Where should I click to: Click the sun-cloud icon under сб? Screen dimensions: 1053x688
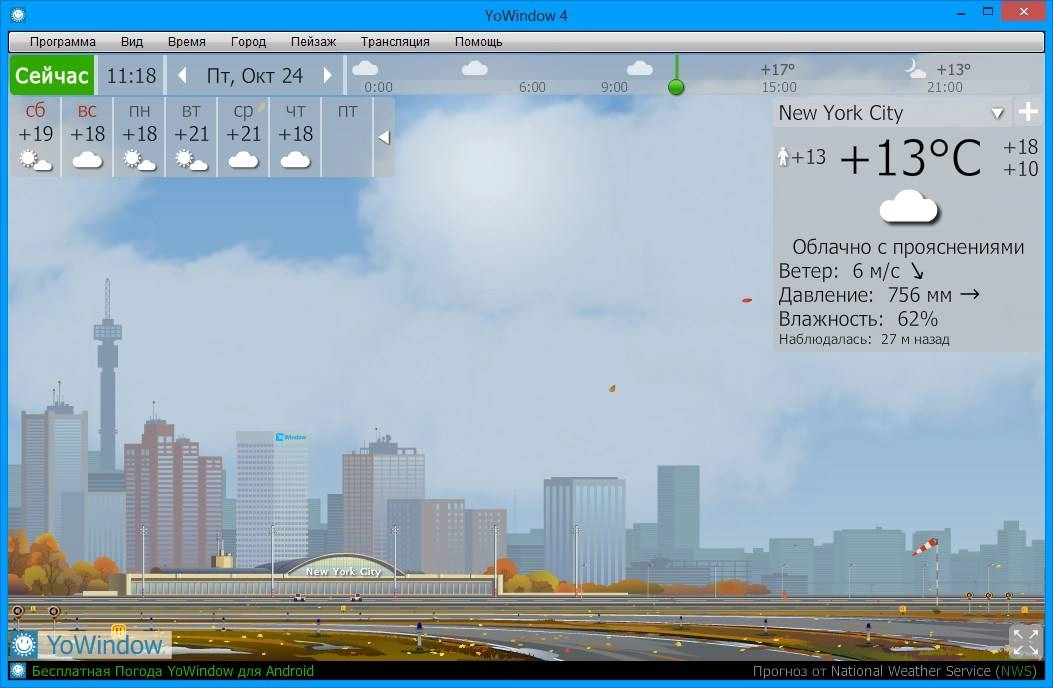tap(36, 161)
